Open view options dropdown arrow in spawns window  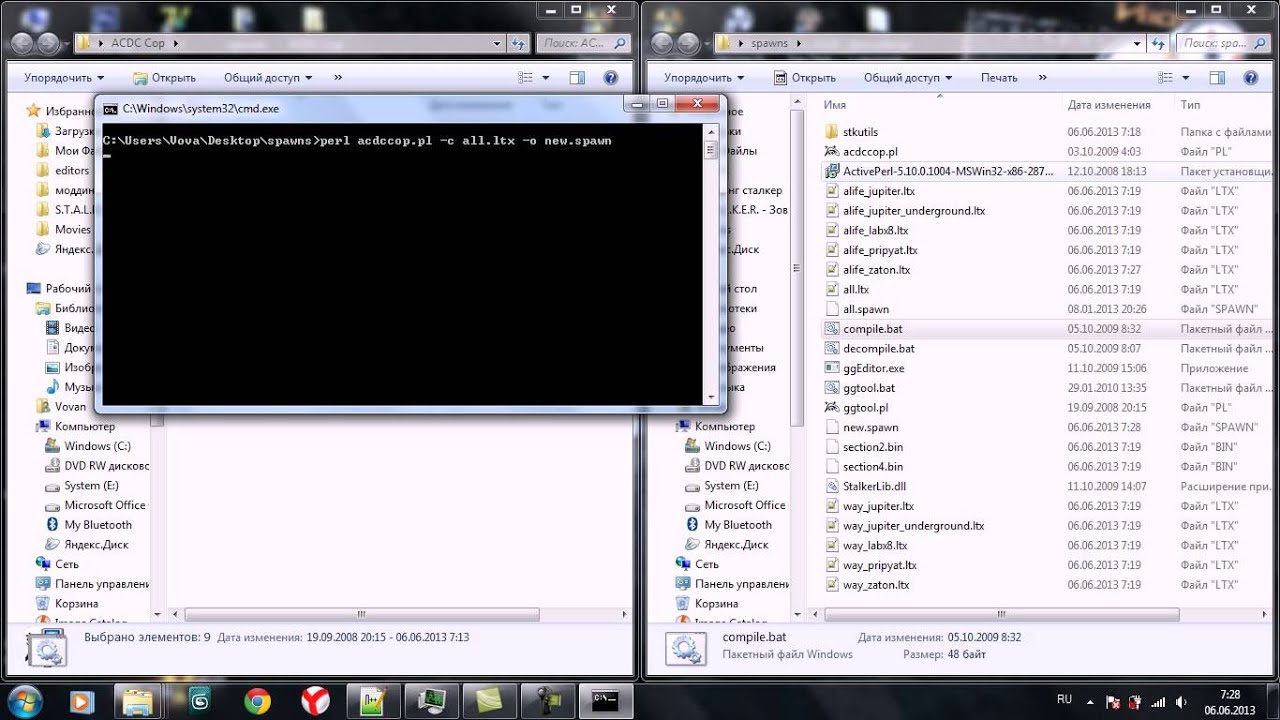point(1185,78)
